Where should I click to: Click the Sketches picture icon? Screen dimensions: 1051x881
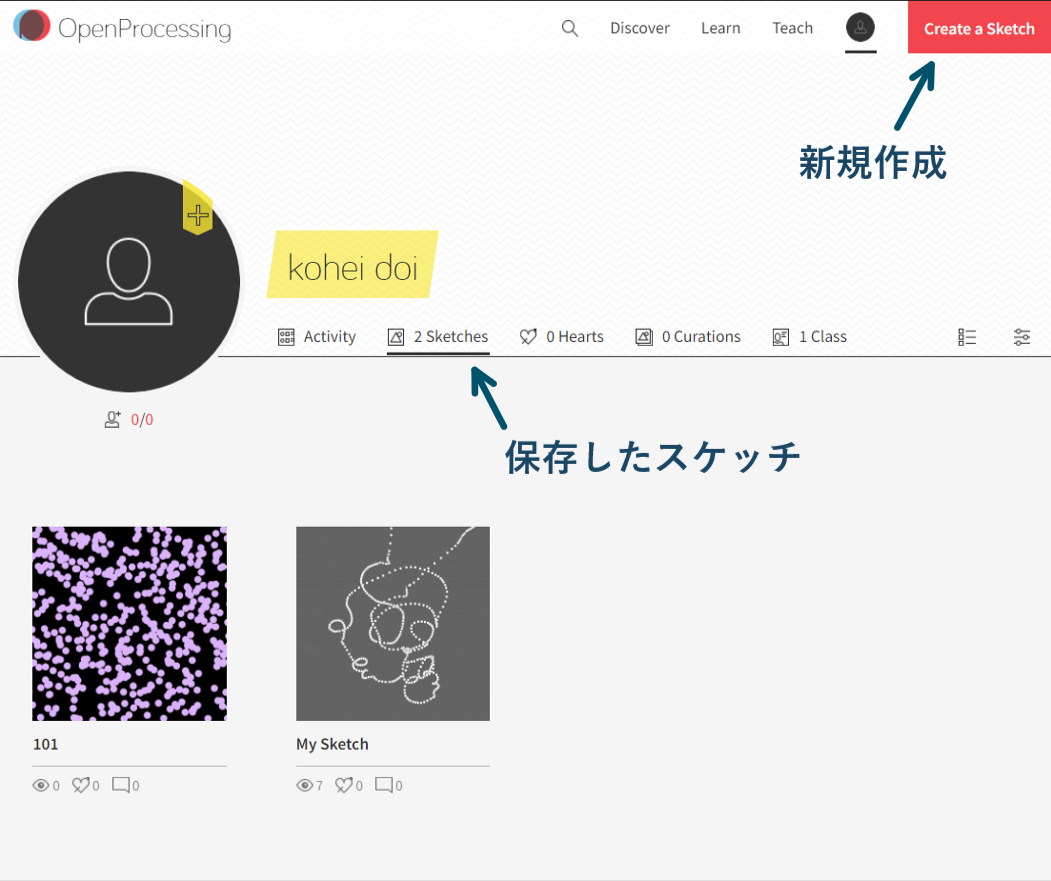(396, 337)
